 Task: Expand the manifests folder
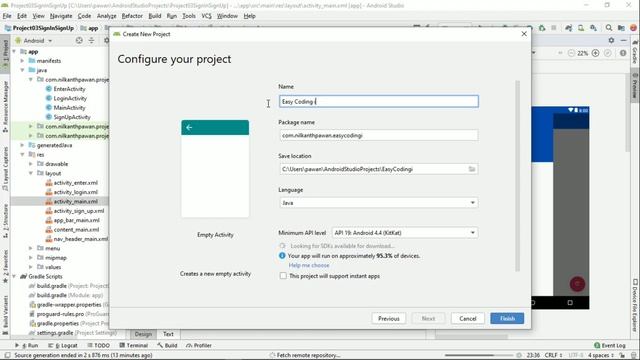coord(22,61)
